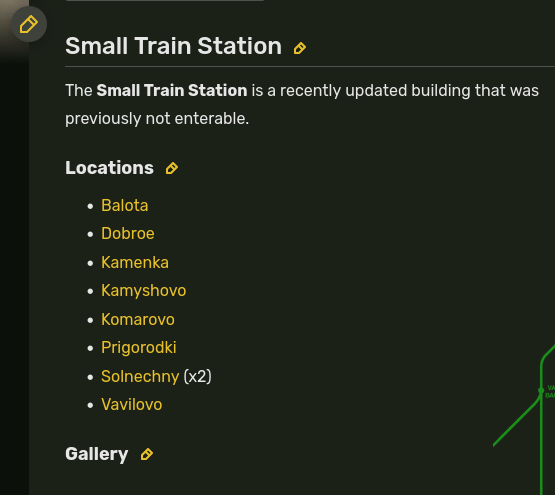Screen dimensions: 555x495
Task: Open the Solnechny location link
Action: [x=140, y=376]
